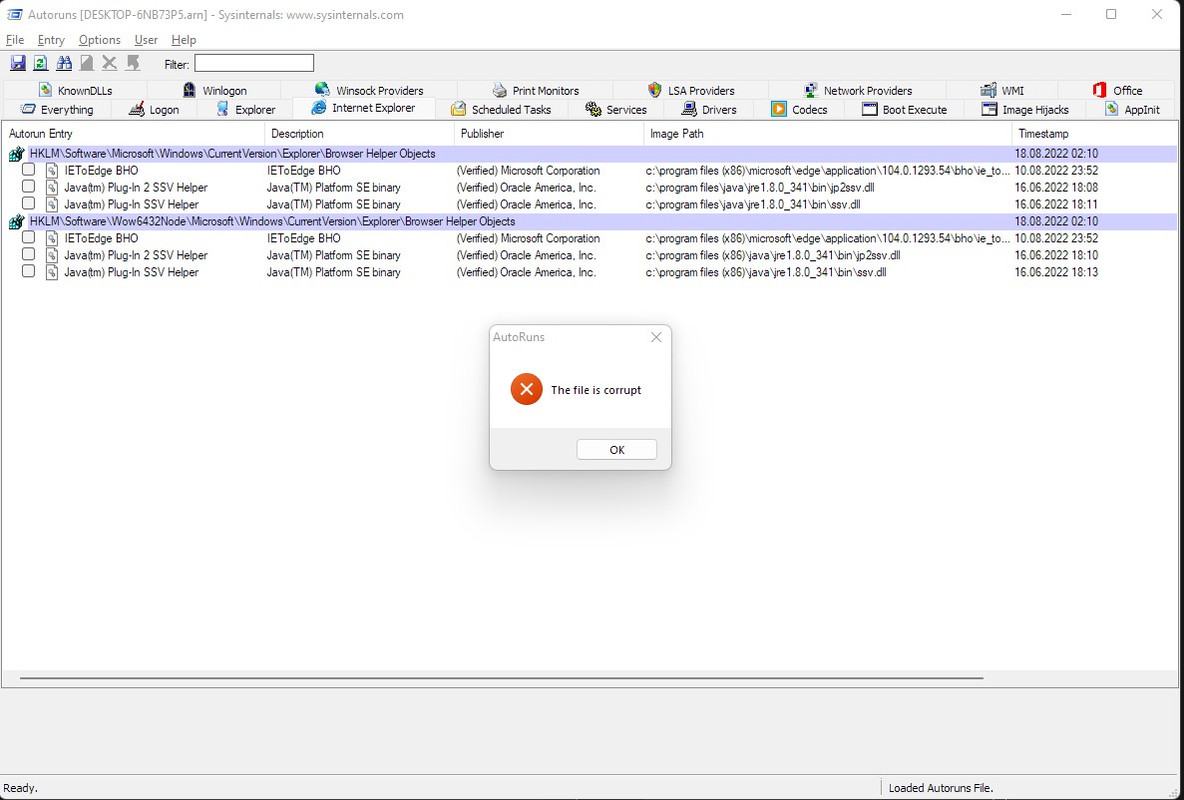Viewport: 1184px width, 800px height.
Task: Select the HKLM\Software\Wow6432Node Browser Helper Objects row
Action: [x=602, y=222]
